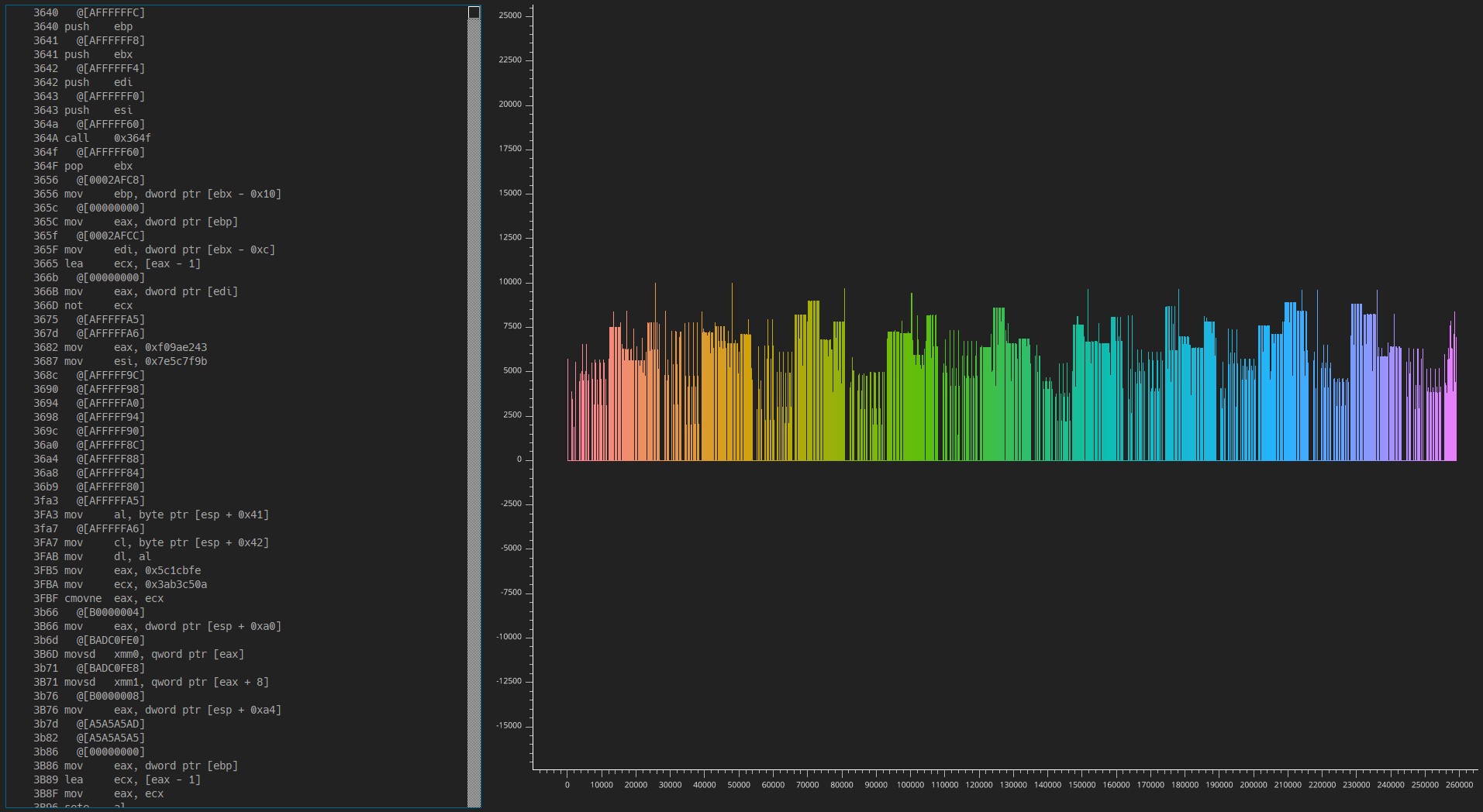Select the line '3643 @[AFFFFFF0]'
Screen dimensions: 1483x812
click(236, 96)
